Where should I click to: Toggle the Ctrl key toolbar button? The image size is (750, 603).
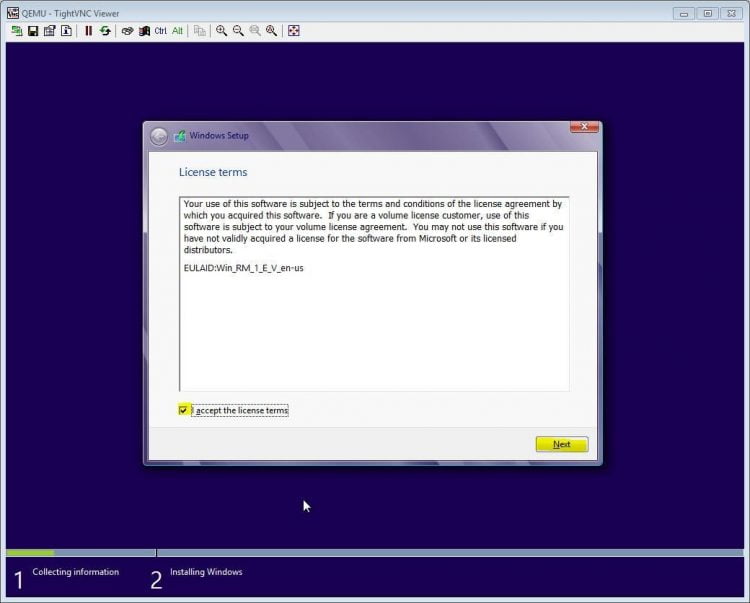pyautogui.click(x=161, y=31)
